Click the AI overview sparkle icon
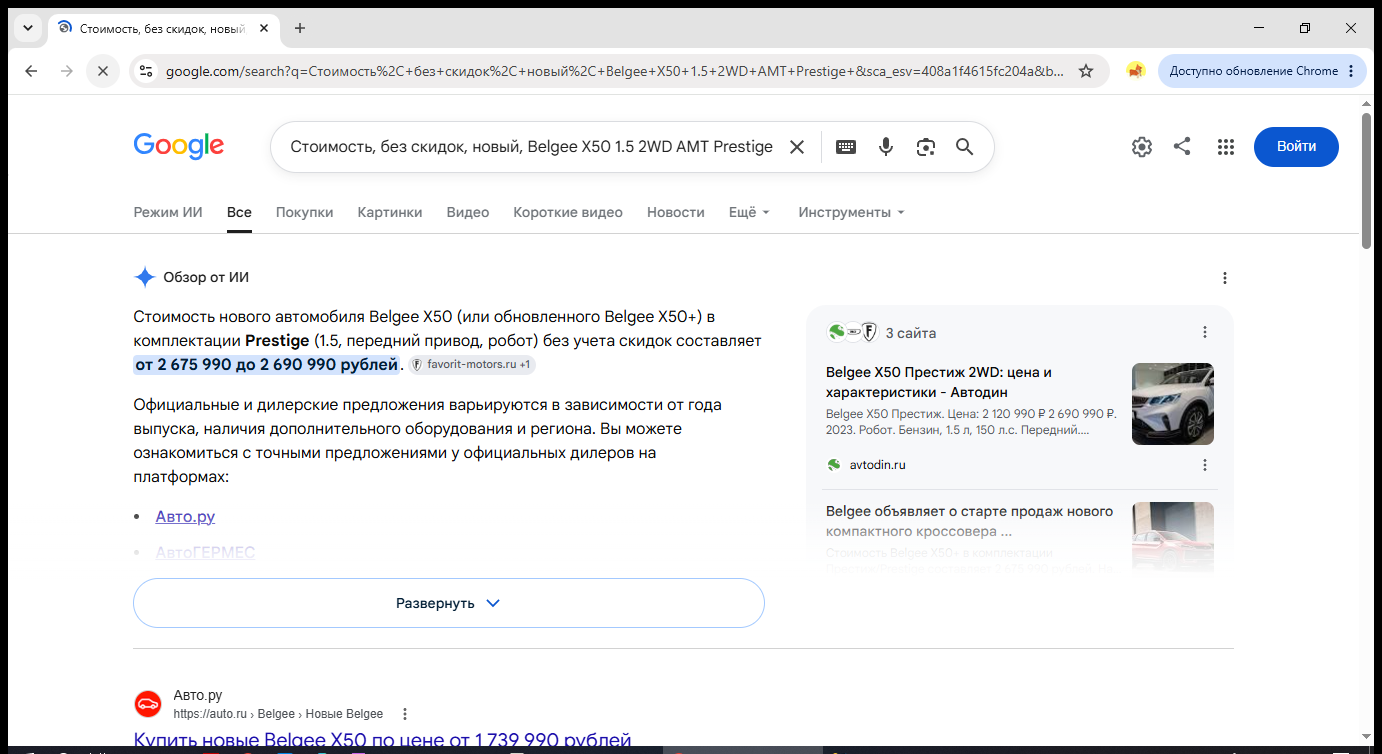The image size is (1382, 754). click(x=145, y=278)
